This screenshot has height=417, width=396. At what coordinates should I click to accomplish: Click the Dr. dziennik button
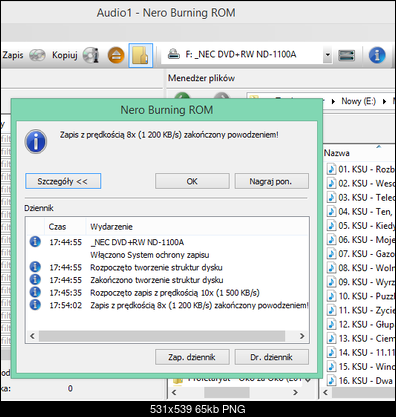coord(271,357)
